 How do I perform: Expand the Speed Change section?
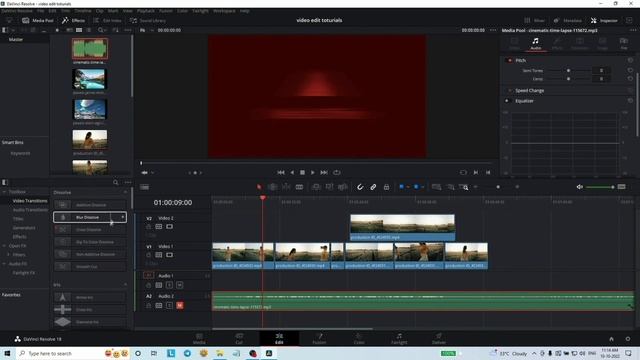(529, 91)
